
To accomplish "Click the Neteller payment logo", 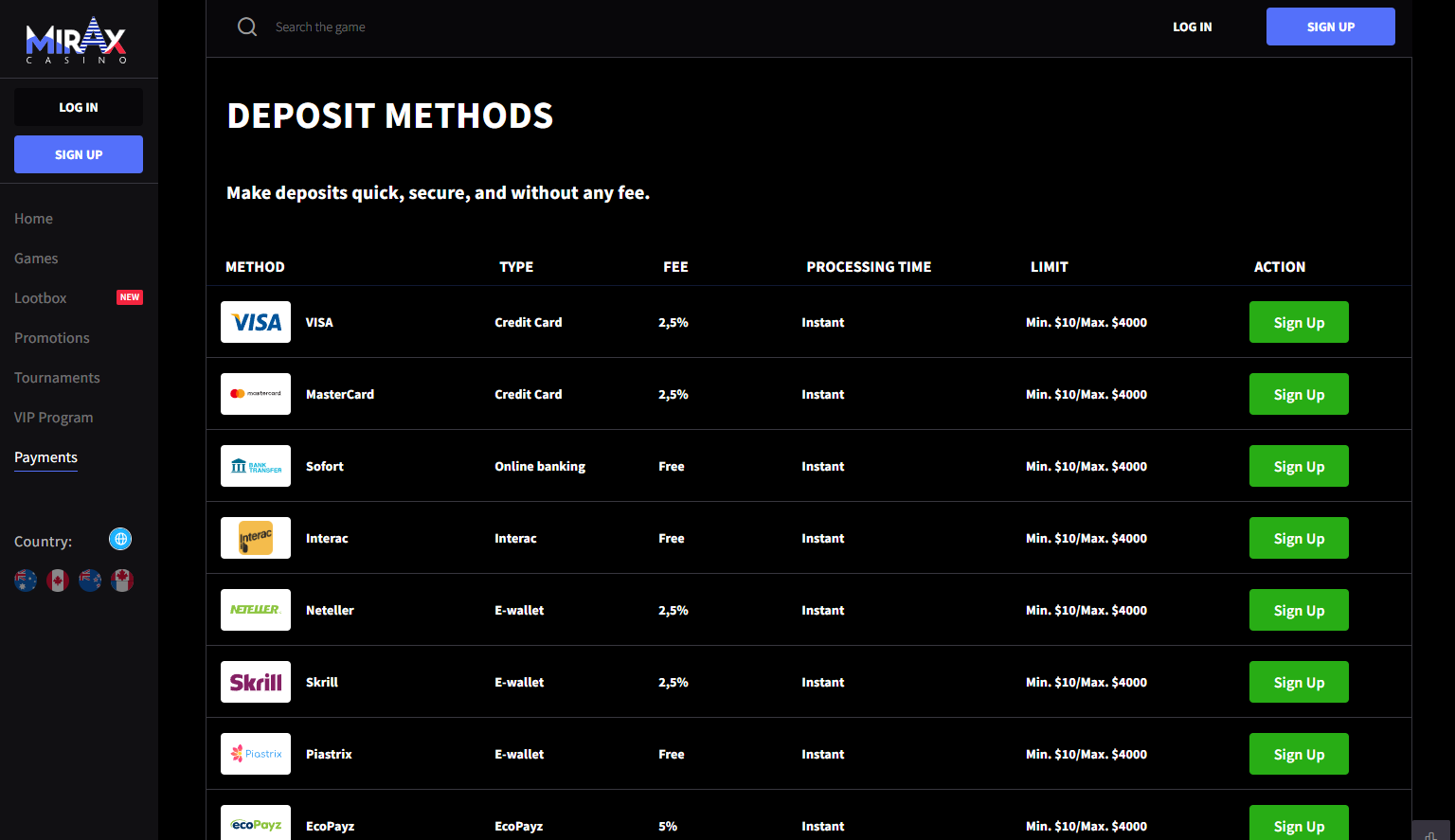I will tap(256, 610).
